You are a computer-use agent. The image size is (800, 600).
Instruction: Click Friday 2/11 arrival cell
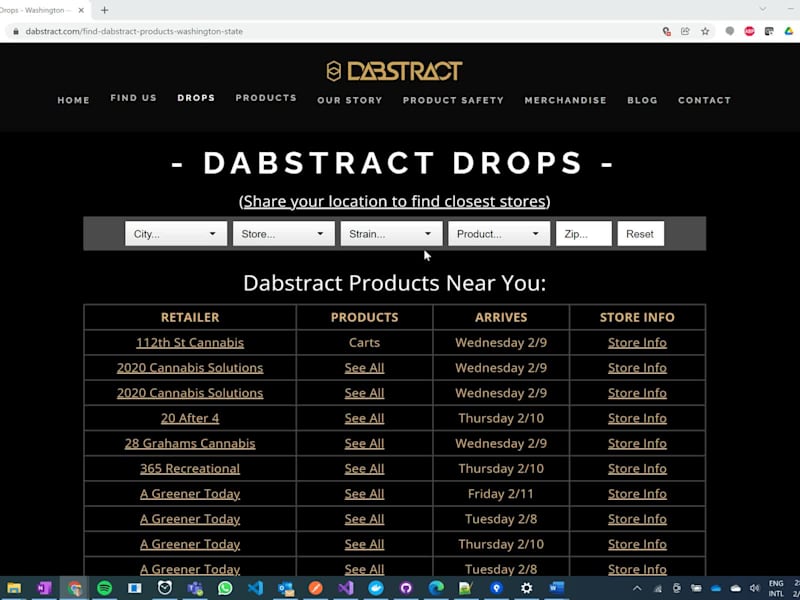501,494
